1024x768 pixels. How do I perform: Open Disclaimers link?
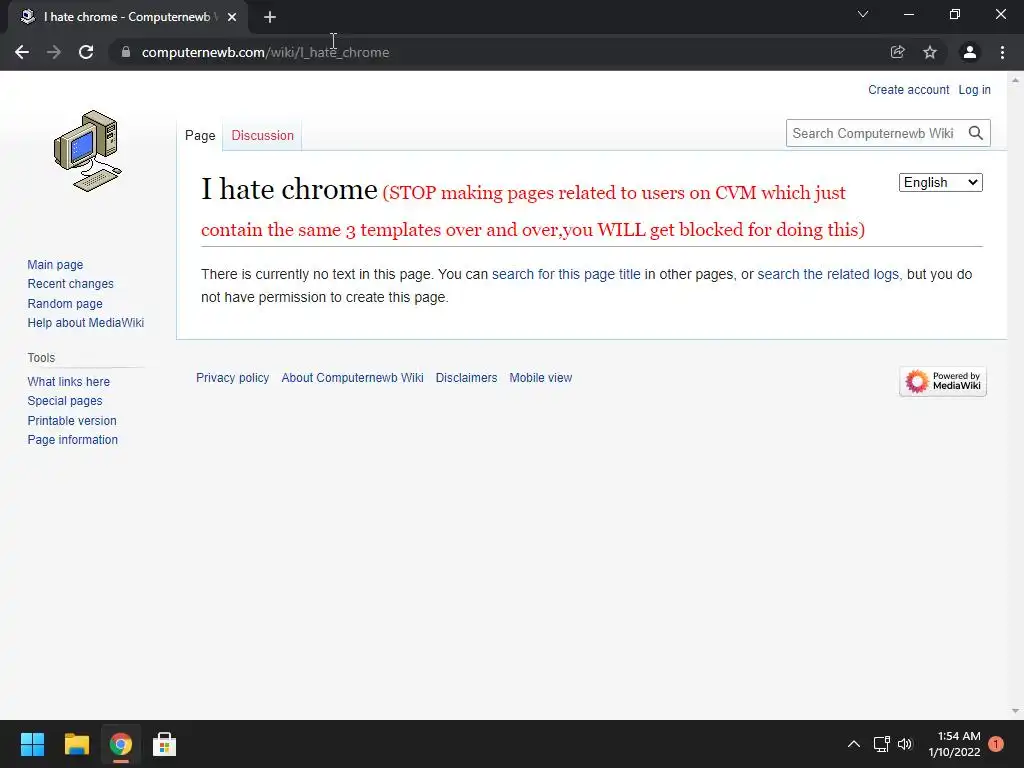point(466,377)
